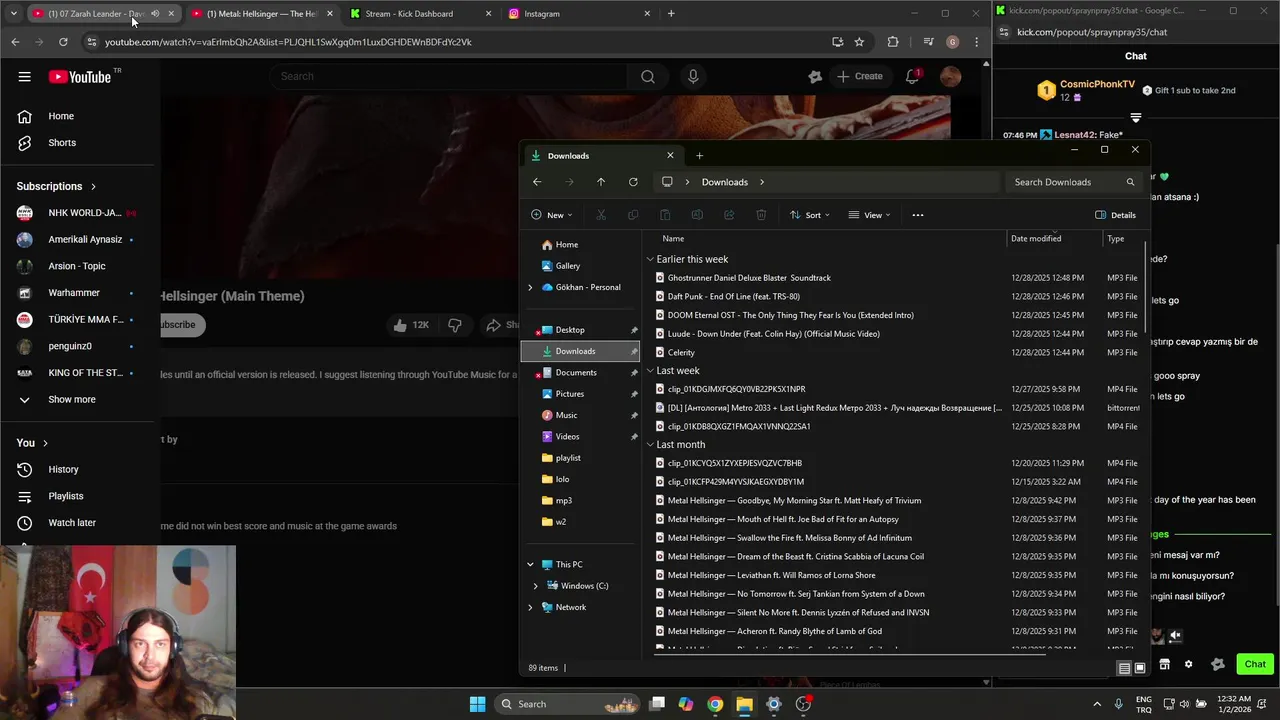Start YouTube voice search microphone

click(x=693, y=77)
